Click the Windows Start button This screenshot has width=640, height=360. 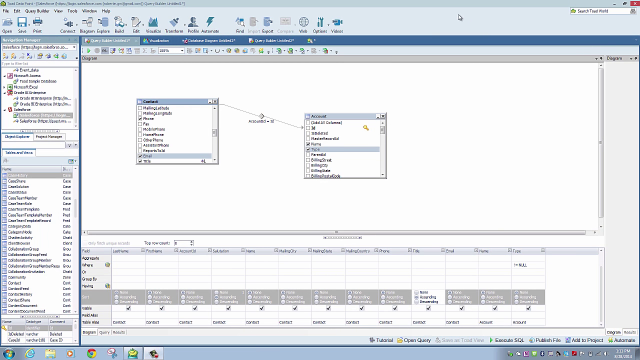9,353
